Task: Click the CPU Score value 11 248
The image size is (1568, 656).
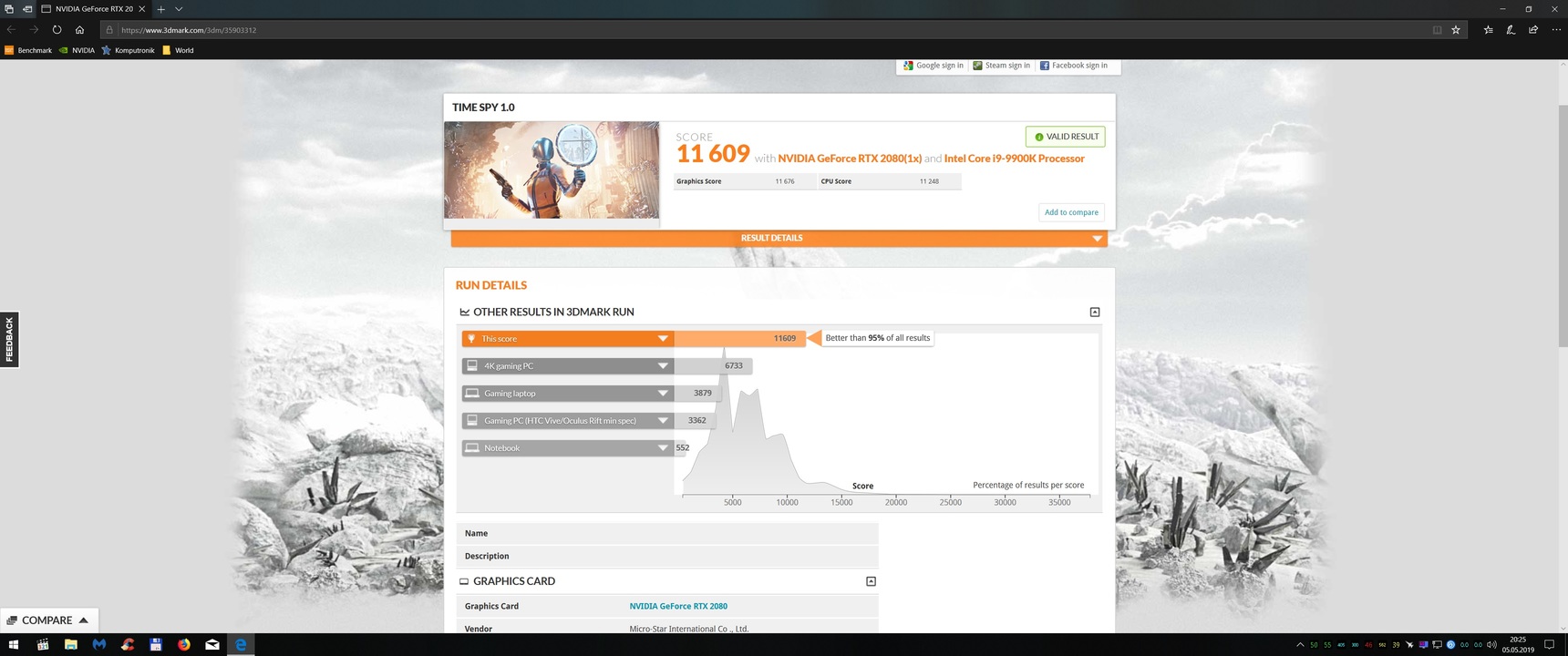Action: point(929,181)
